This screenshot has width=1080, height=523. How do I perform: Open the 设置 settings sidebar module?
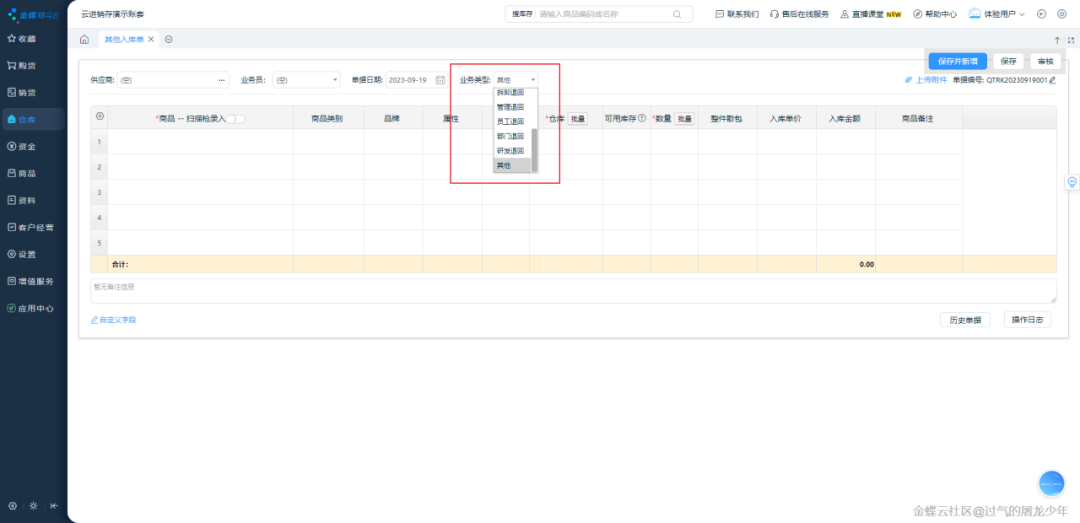point(21,254)
